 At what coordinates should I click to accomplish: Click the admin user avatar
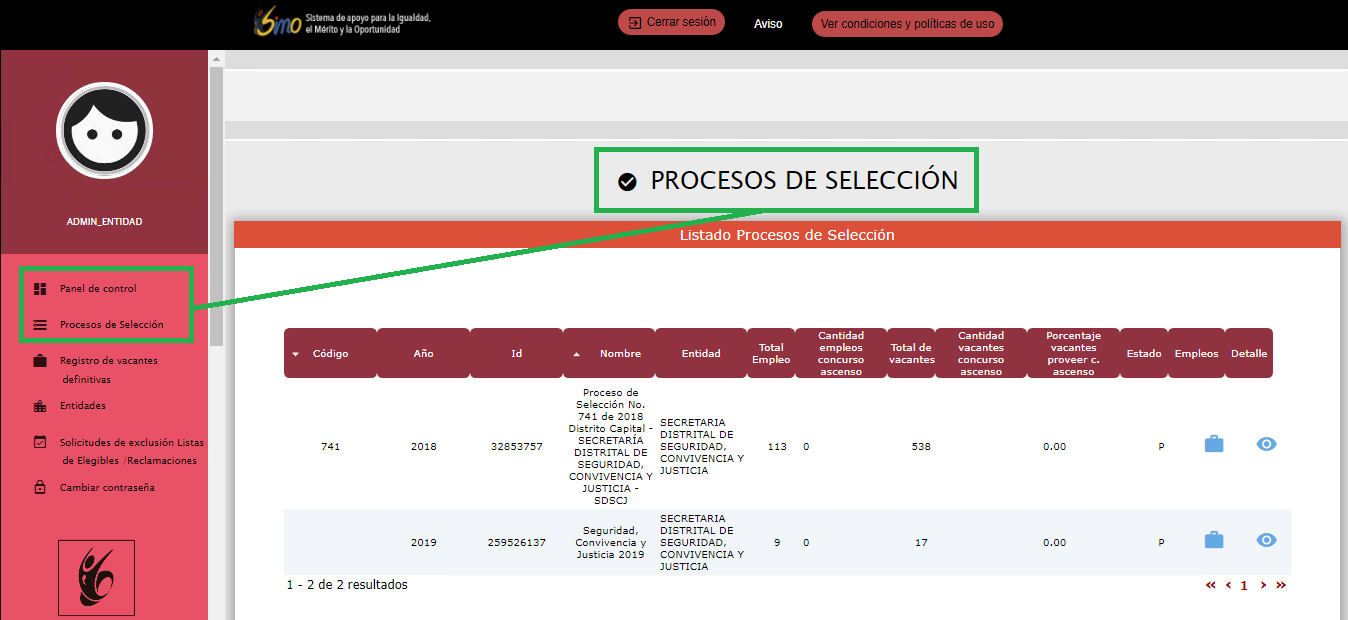(104, 130)
